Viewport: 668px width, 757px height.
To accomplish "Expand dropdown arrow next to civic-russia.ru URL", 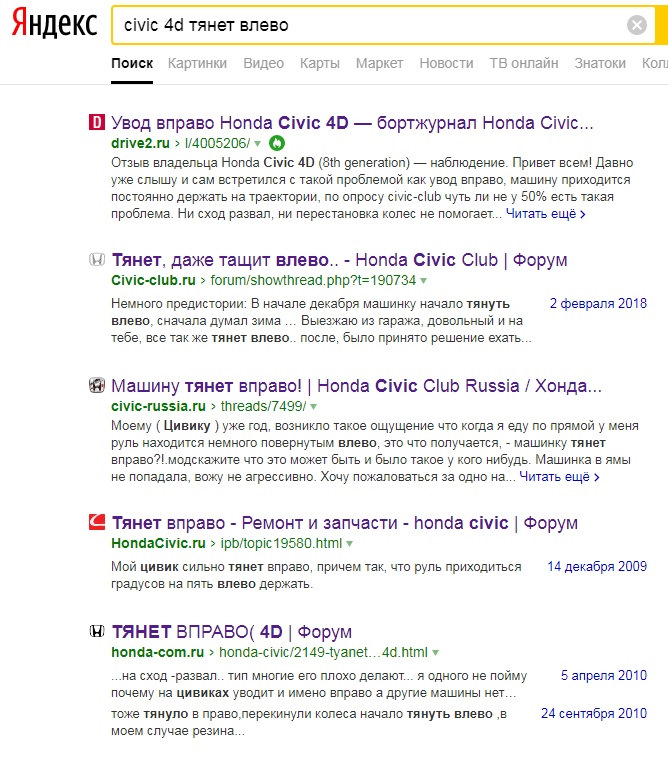I will point(313,407).
